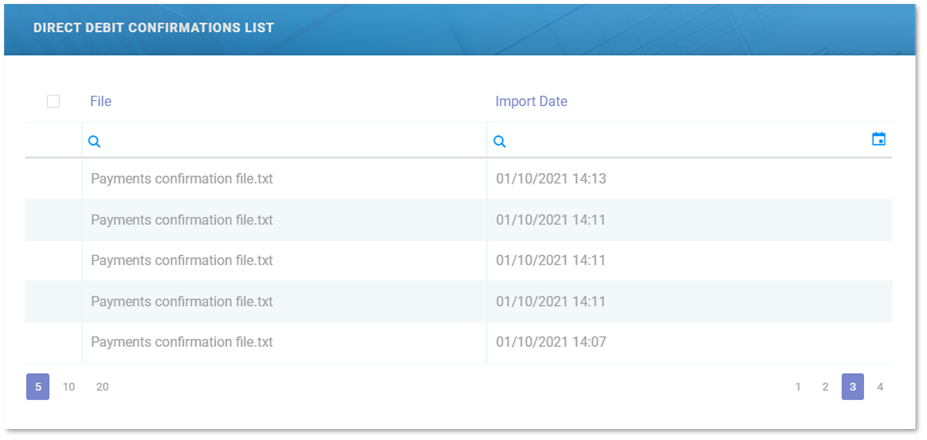
Task: Go to page 1 of the list
Action: coord(798,387)
